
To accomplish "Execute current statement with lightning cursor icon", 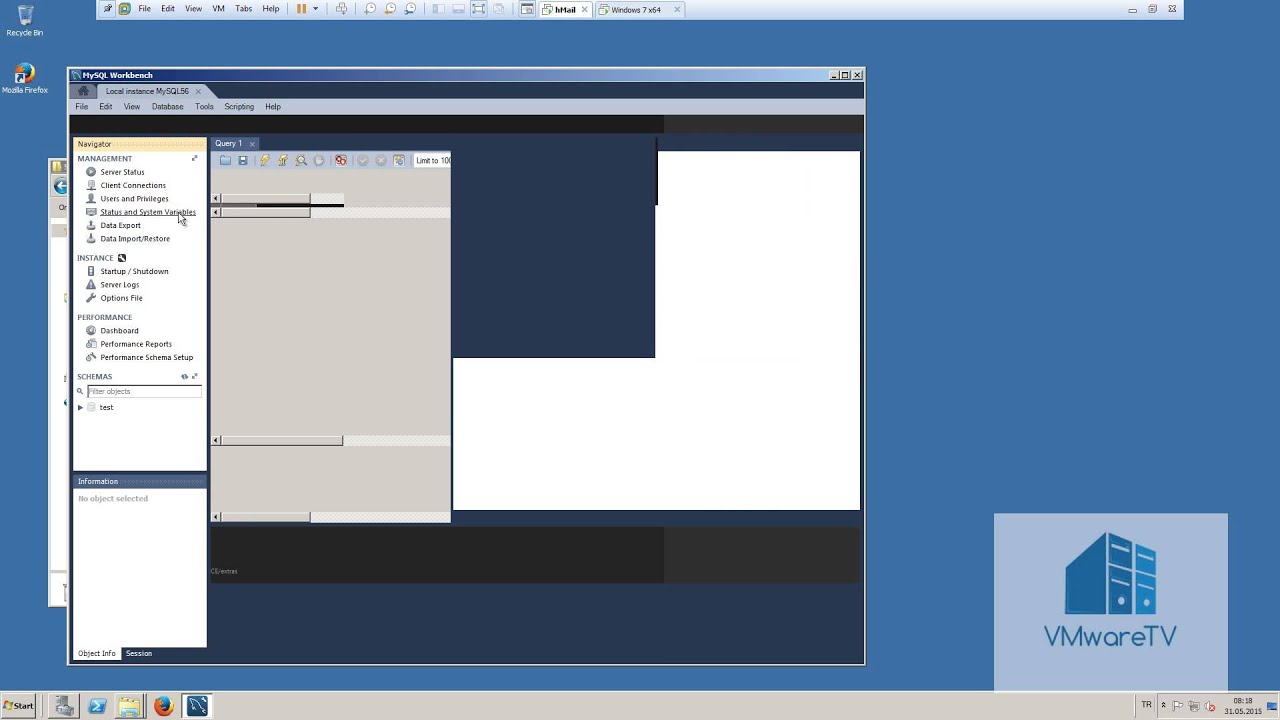I will pos(283,160).
